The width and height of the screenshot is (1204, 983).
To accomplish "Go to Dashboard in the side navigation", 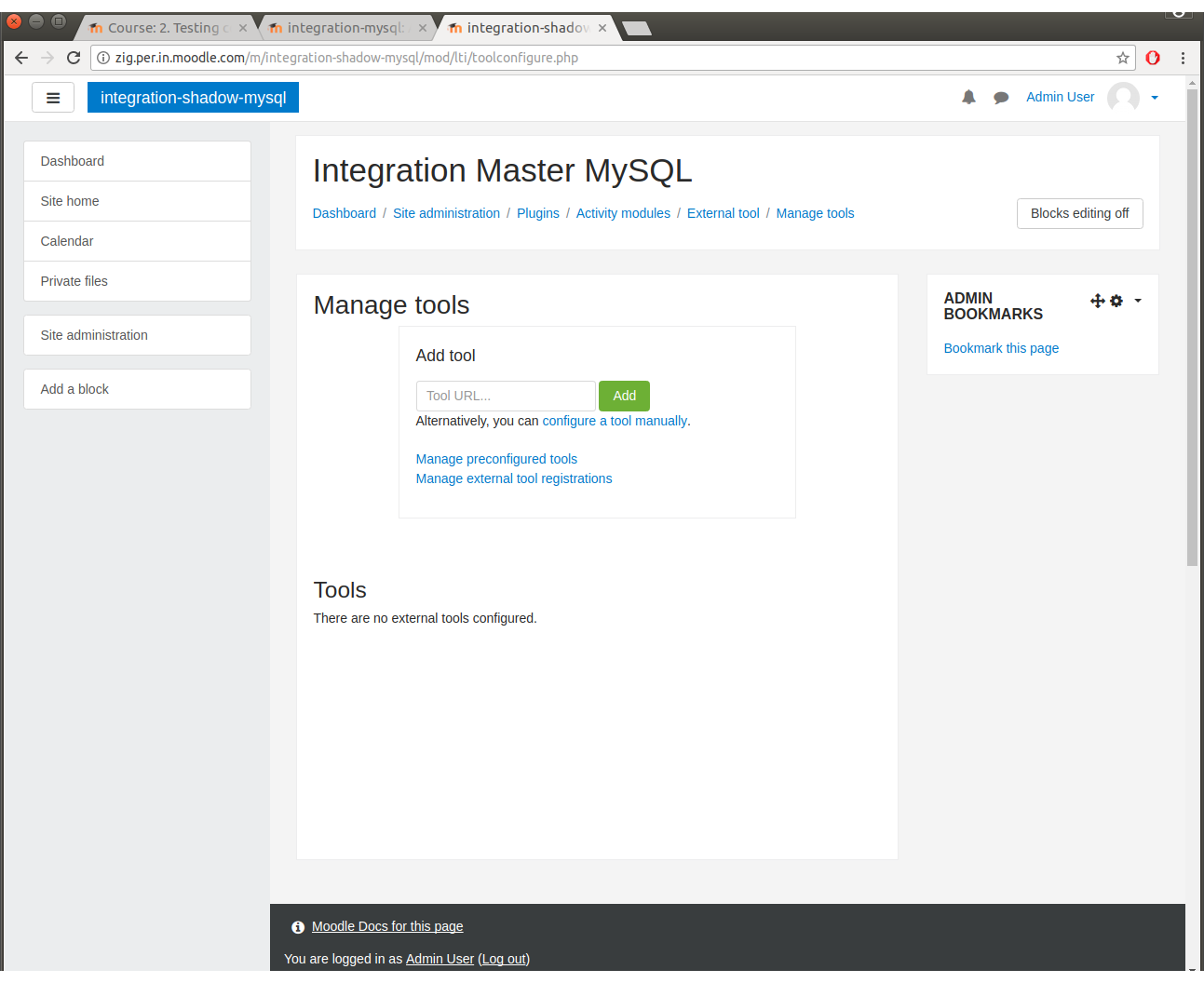I will pos(137,161).
